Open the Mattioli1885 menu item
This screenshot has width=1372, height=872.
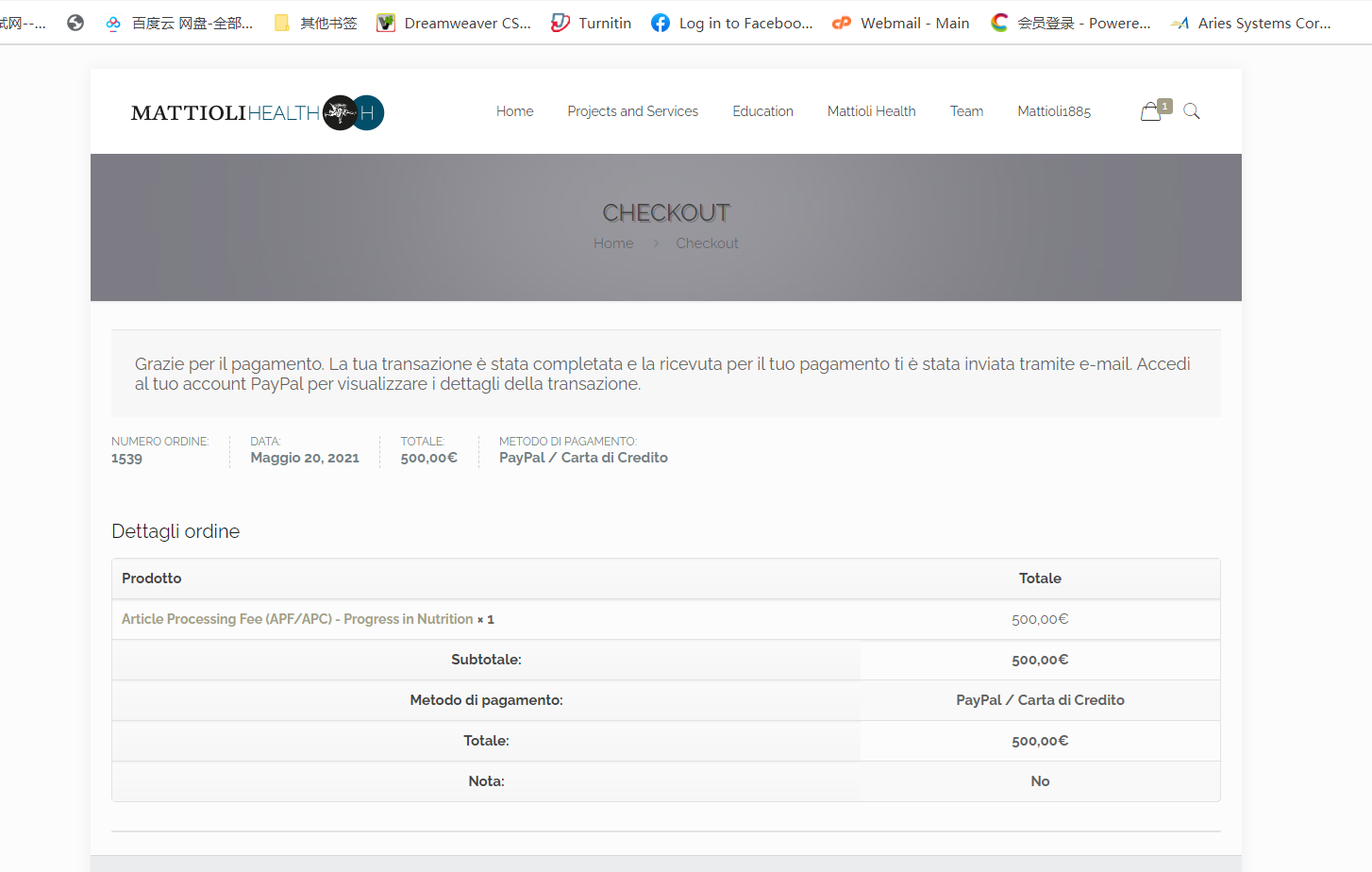click(x=1054, y=111)
